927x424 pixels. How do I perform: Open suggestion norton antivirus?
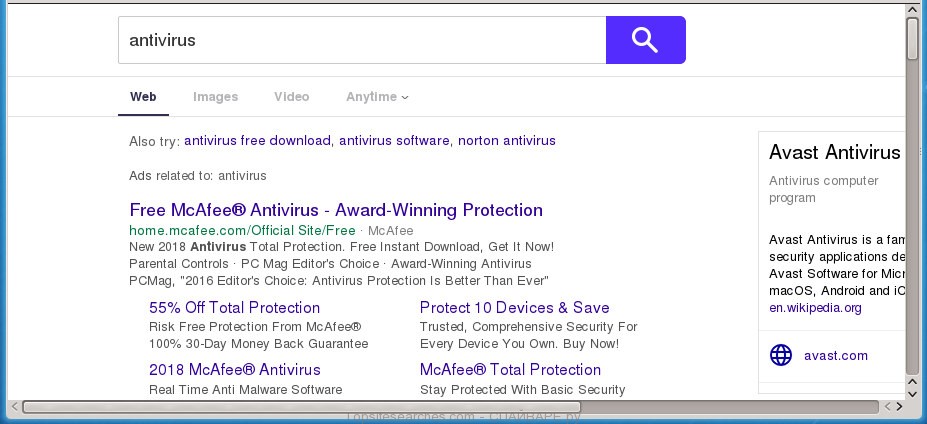(x=507, y=141)
